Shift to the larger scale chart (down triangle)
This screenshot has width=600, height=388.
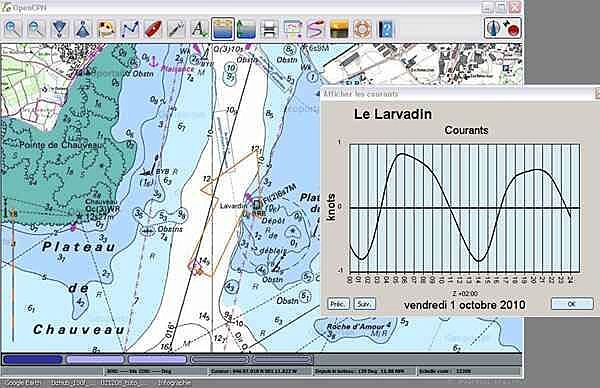tap(60, 29)
